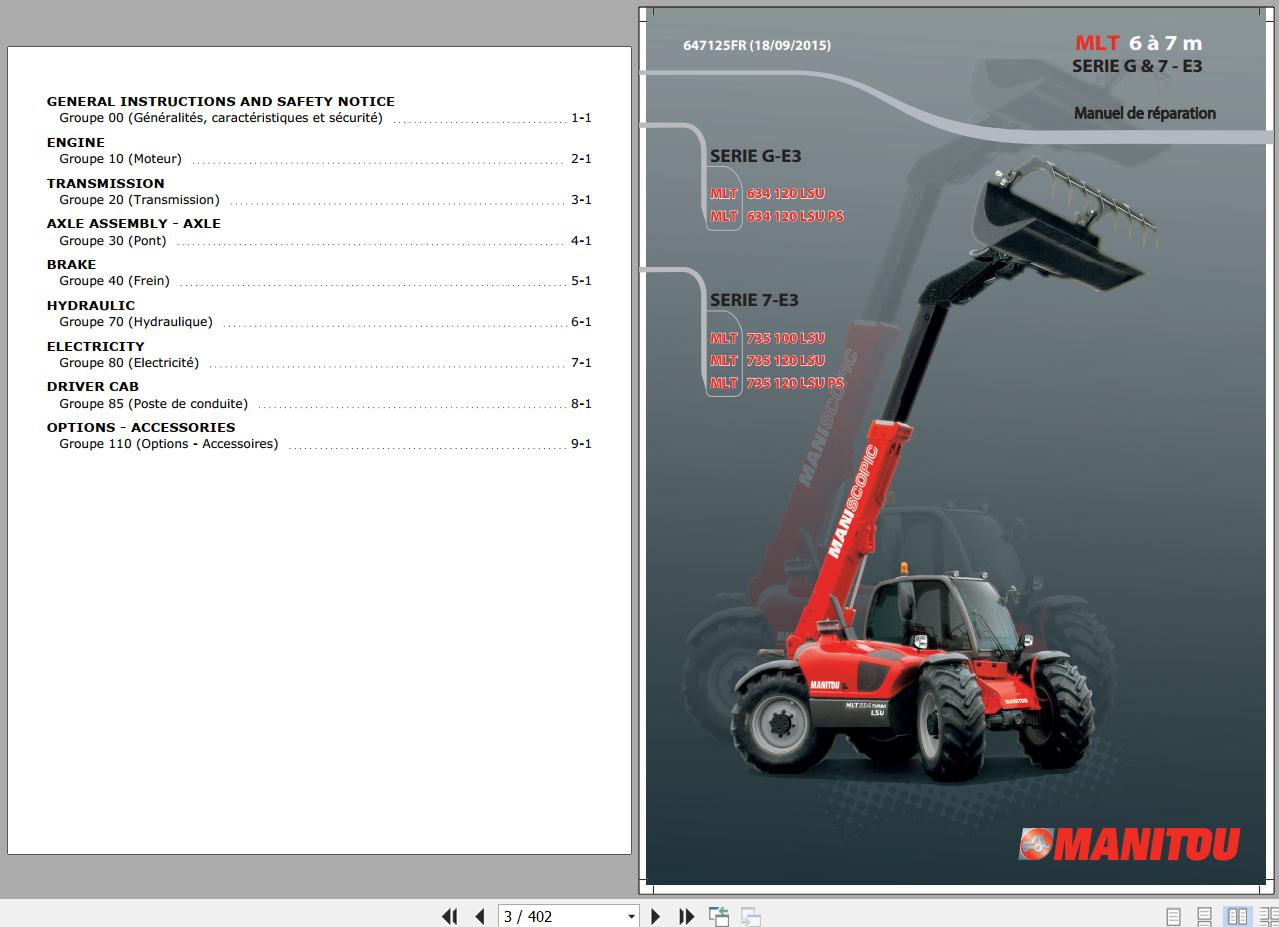Image resolution: width=1279 pixels, height=927 pixels.
Task: Click page reference 4-1
Action: click(x=581, y=241)
